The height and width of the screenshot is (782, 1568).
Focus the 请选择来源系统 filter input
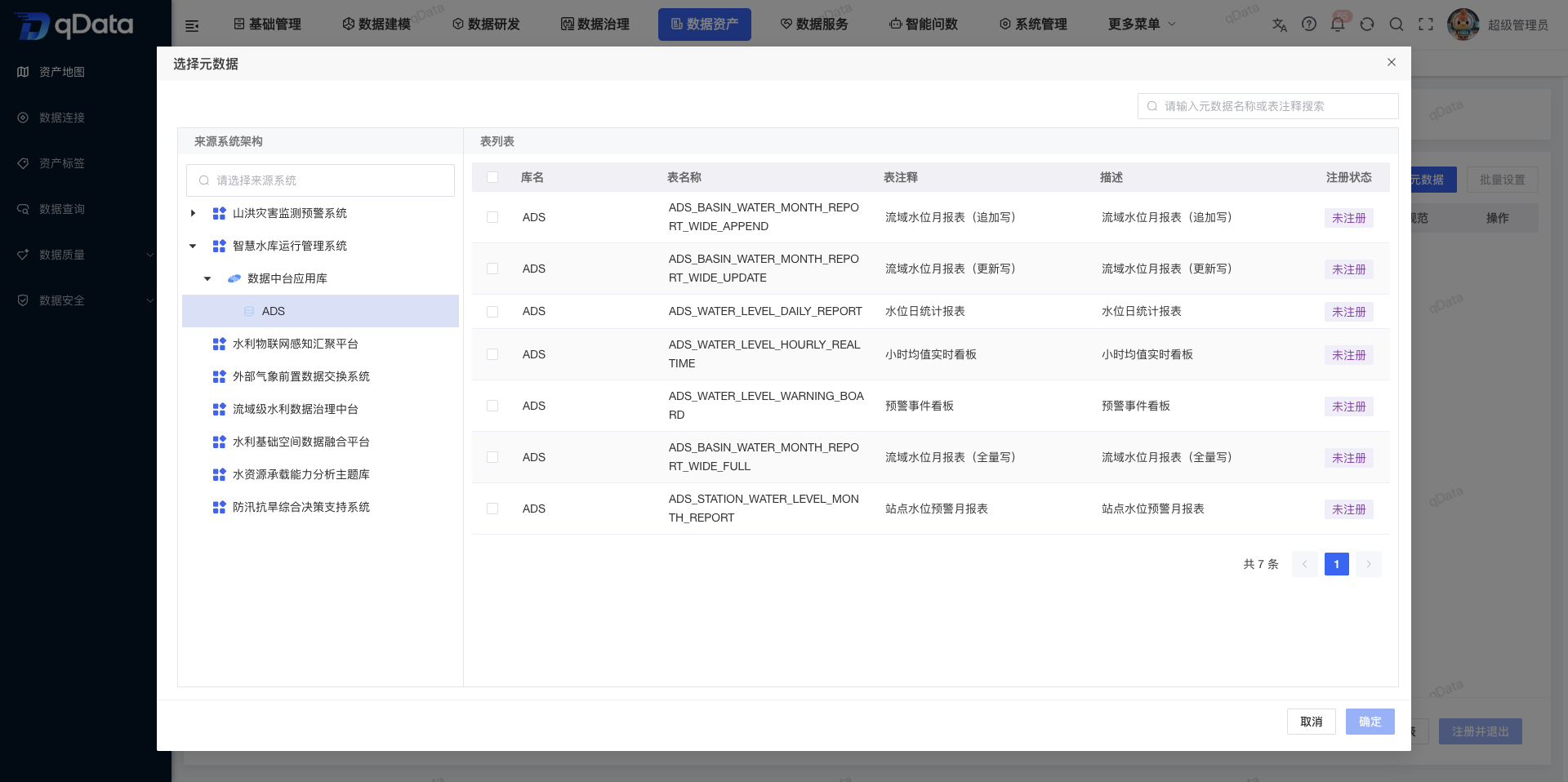320,180
